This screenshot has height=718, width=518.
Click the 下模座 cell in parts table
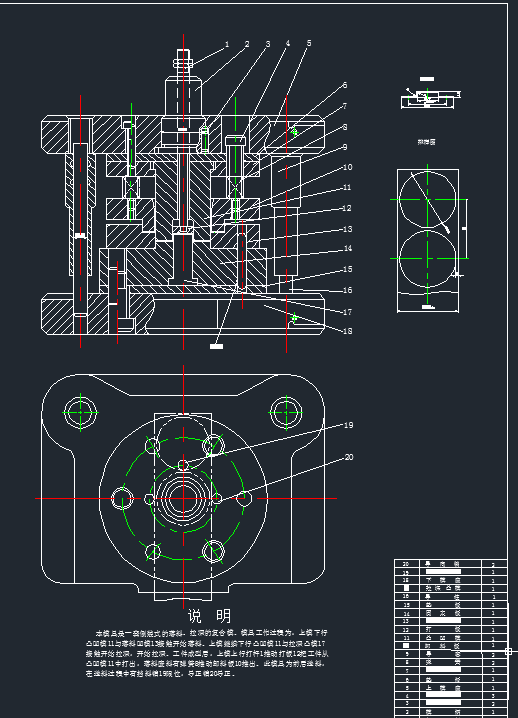tap(442, 580)
